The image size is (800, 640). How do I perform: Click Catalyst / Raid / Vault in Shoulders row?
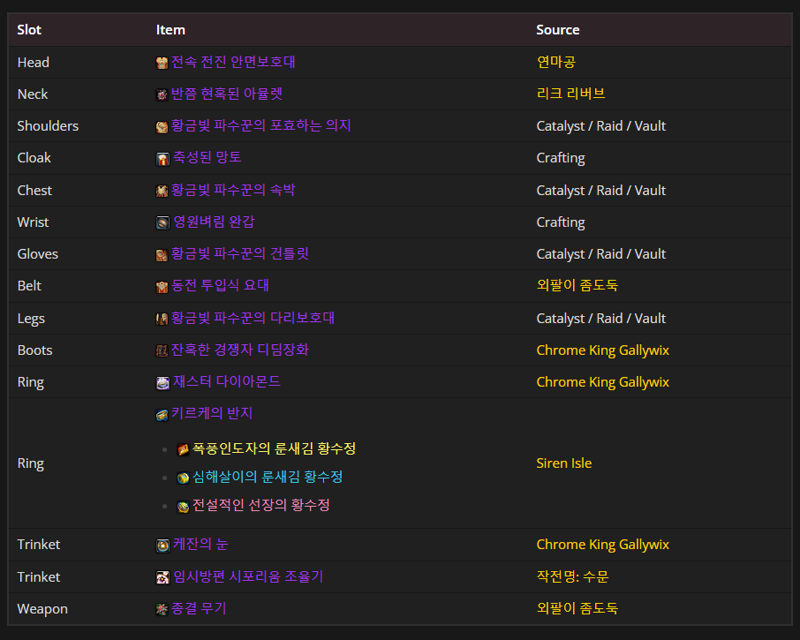(601, 126)
